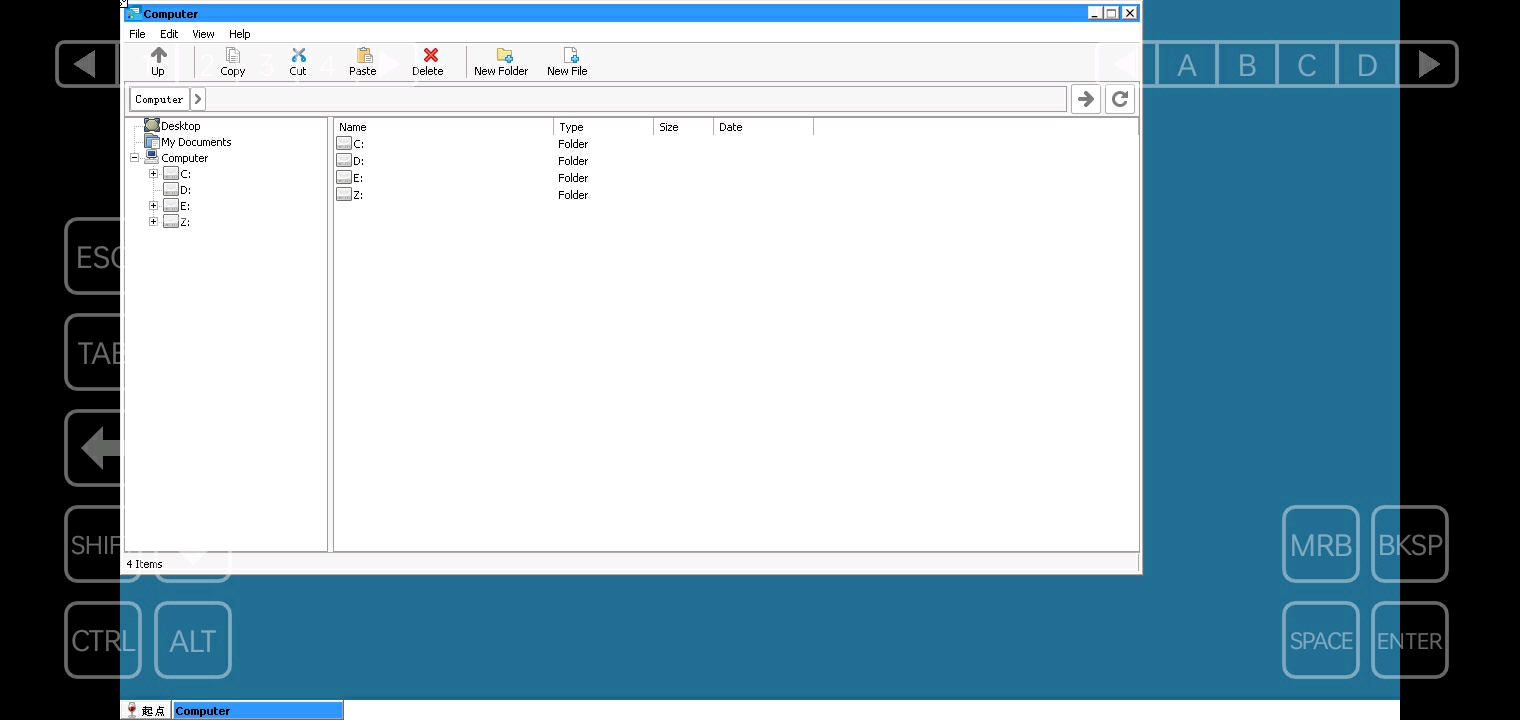The width and height of the screenshot is (1520, 720).
Task: Open the File menu
Action: point(137,34)
